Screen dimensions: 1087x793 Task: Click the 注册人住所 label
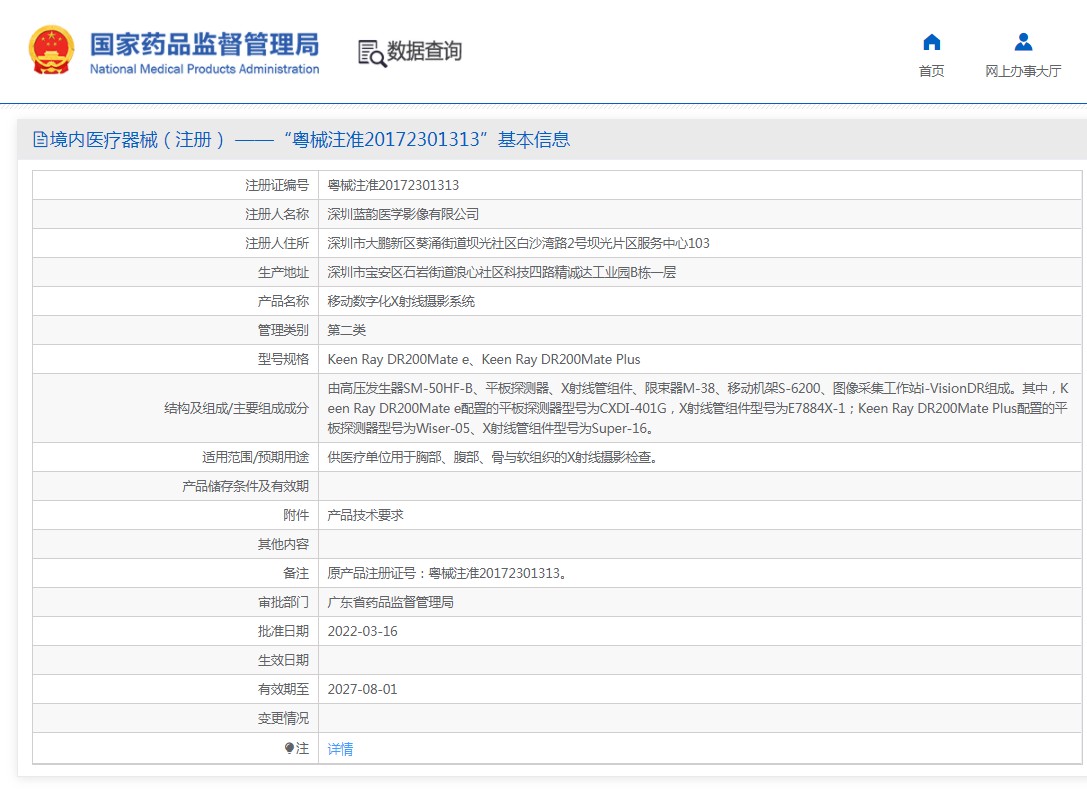coord(277,243)
